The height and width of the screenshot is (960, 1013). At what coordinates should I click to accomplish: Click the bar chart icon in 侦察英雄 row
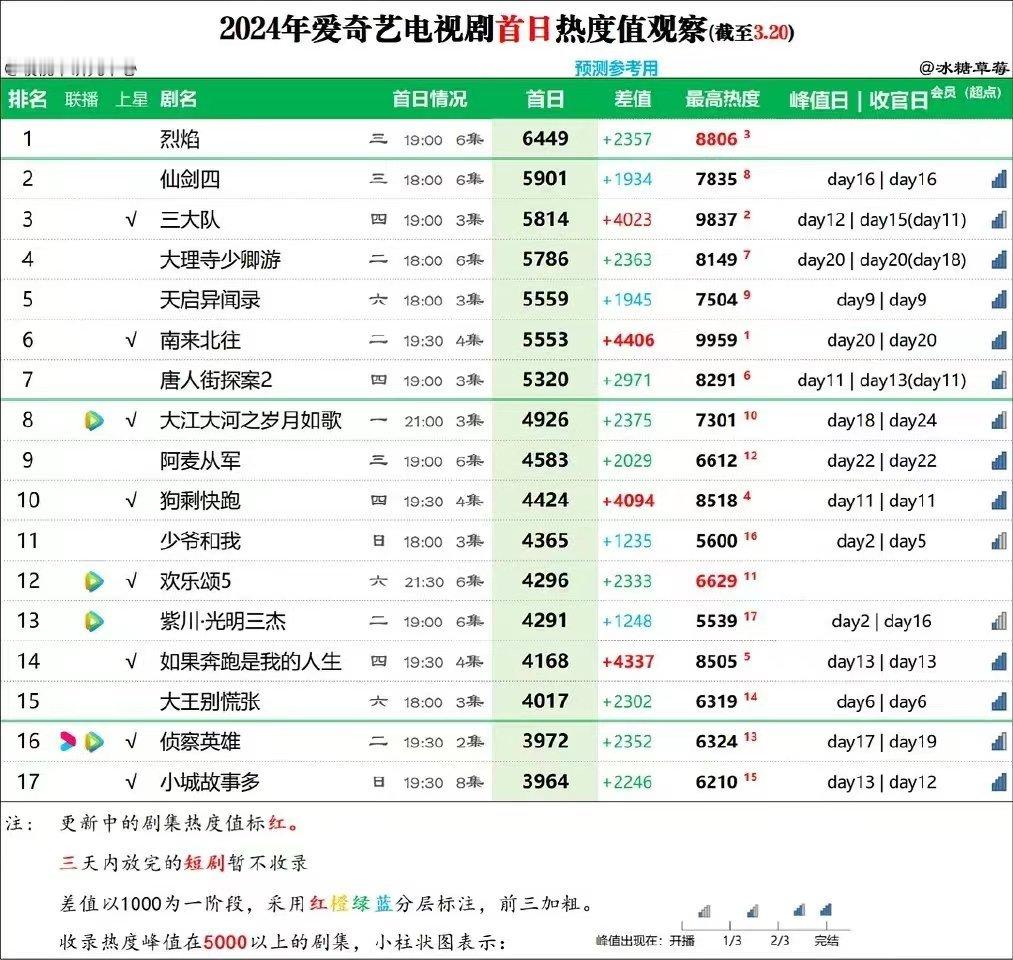(x=999, y=742)
